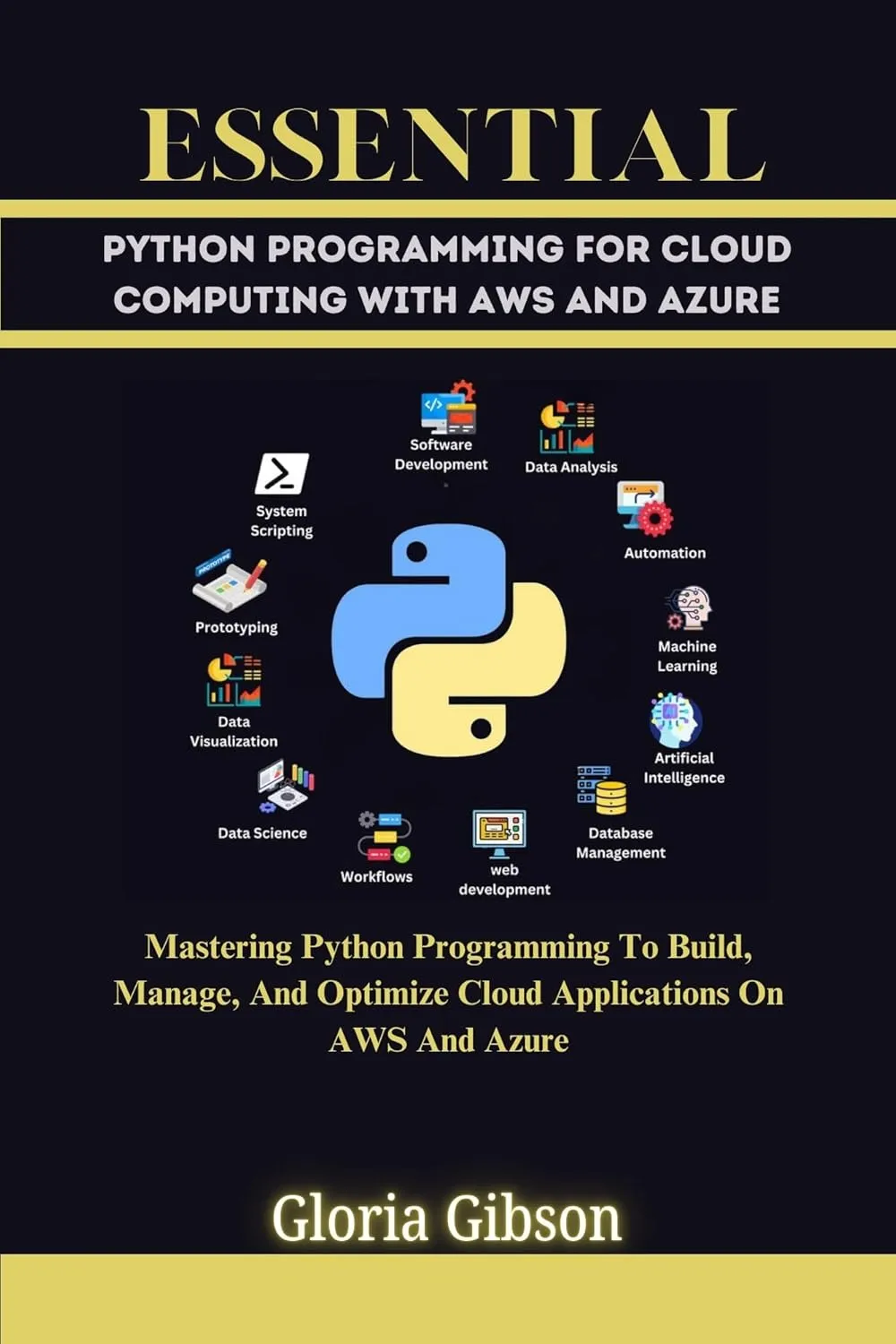Image resolution: width=896 pixels, height=1344 pixels.
Task: Click the 'ESSENTIAL' title text
Action: click(452, 144)
